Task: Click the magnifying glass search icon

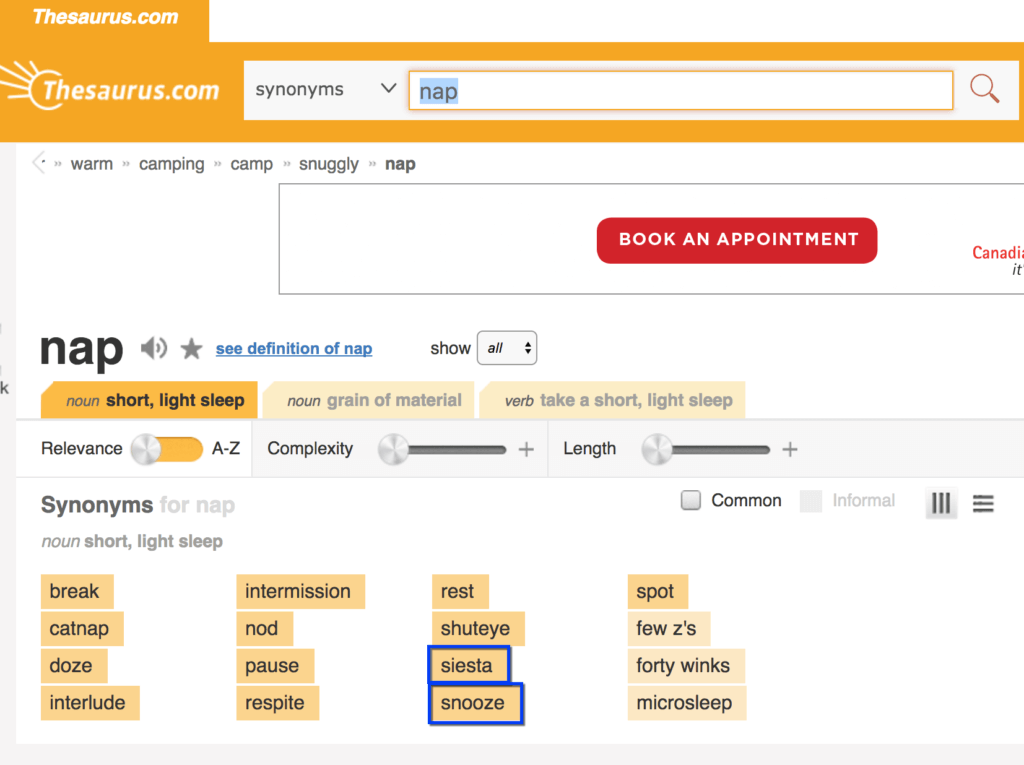Action: pos(984,90)
